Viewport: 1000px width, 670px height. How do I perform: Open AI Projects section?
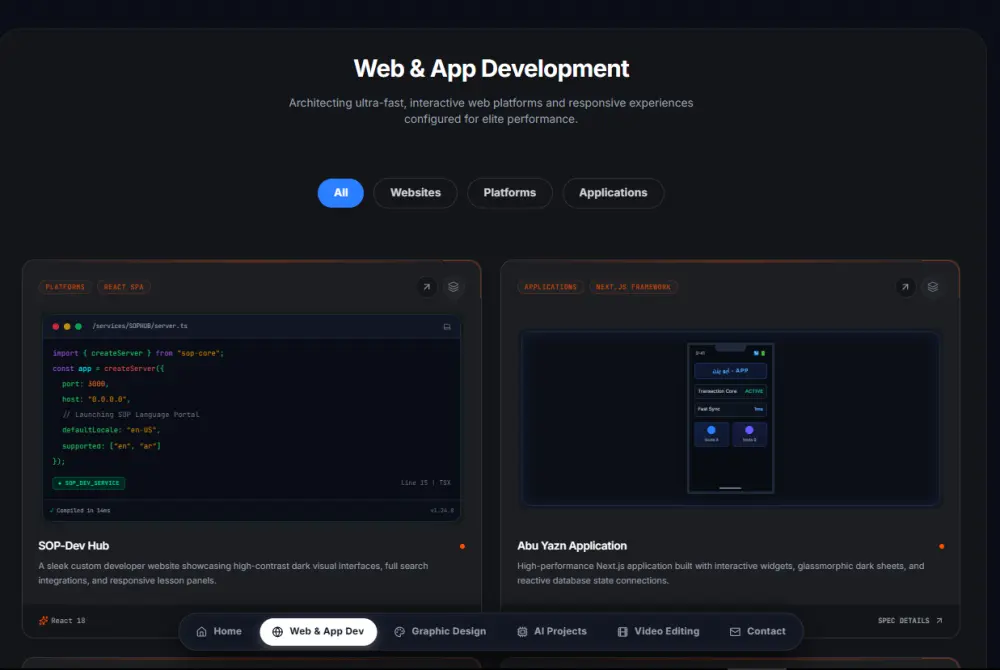pos(552,631)
